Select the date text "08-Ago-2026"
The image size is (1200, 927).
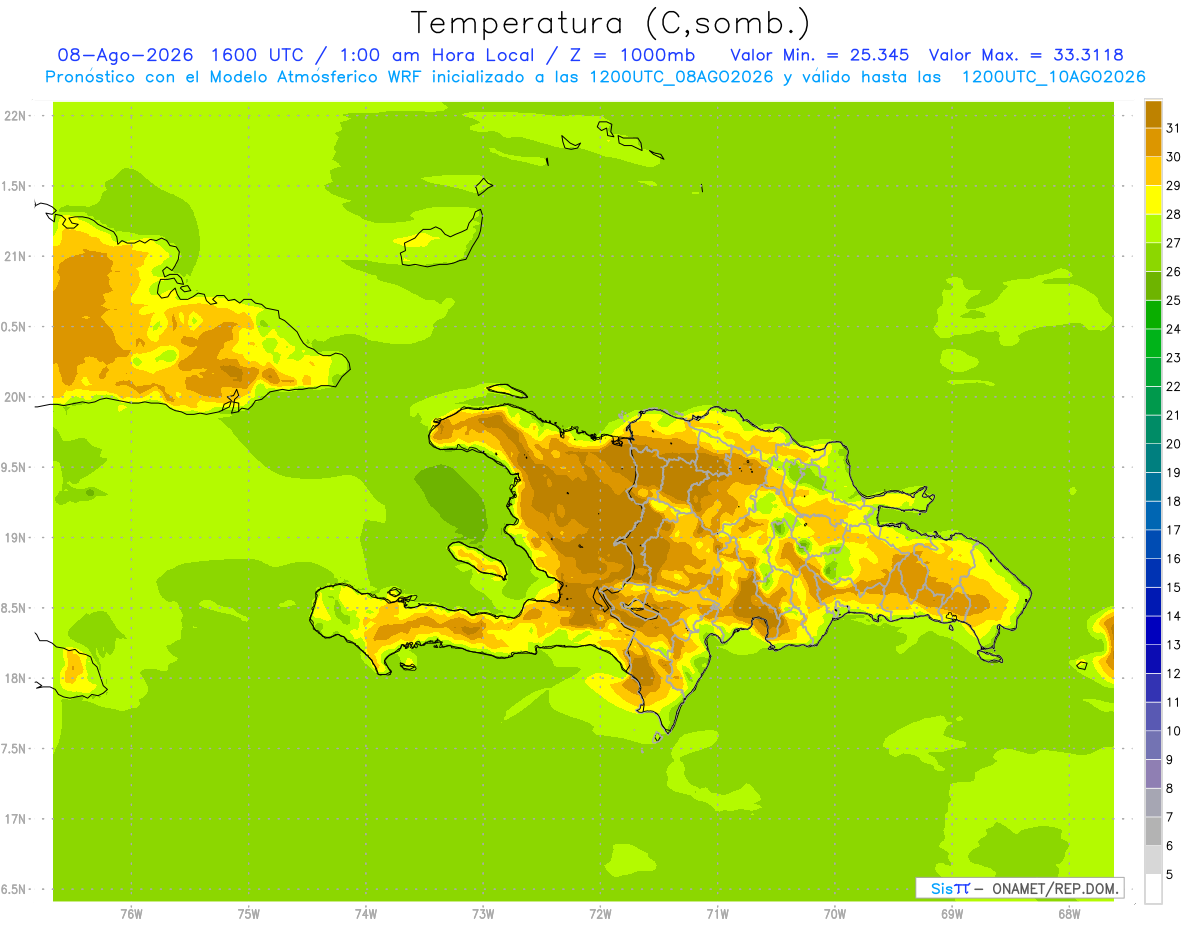(x=124, y=55)
